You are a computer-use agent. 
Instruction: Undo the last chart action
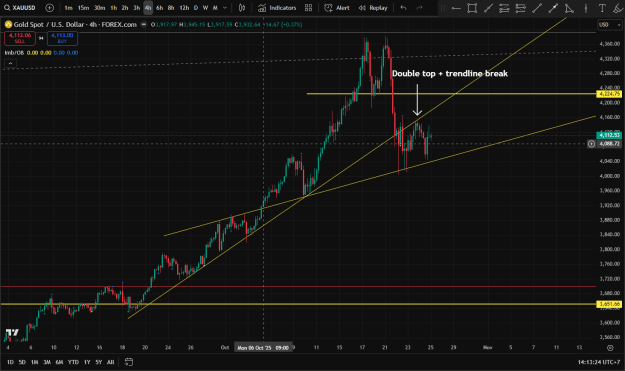coord(403,8)
